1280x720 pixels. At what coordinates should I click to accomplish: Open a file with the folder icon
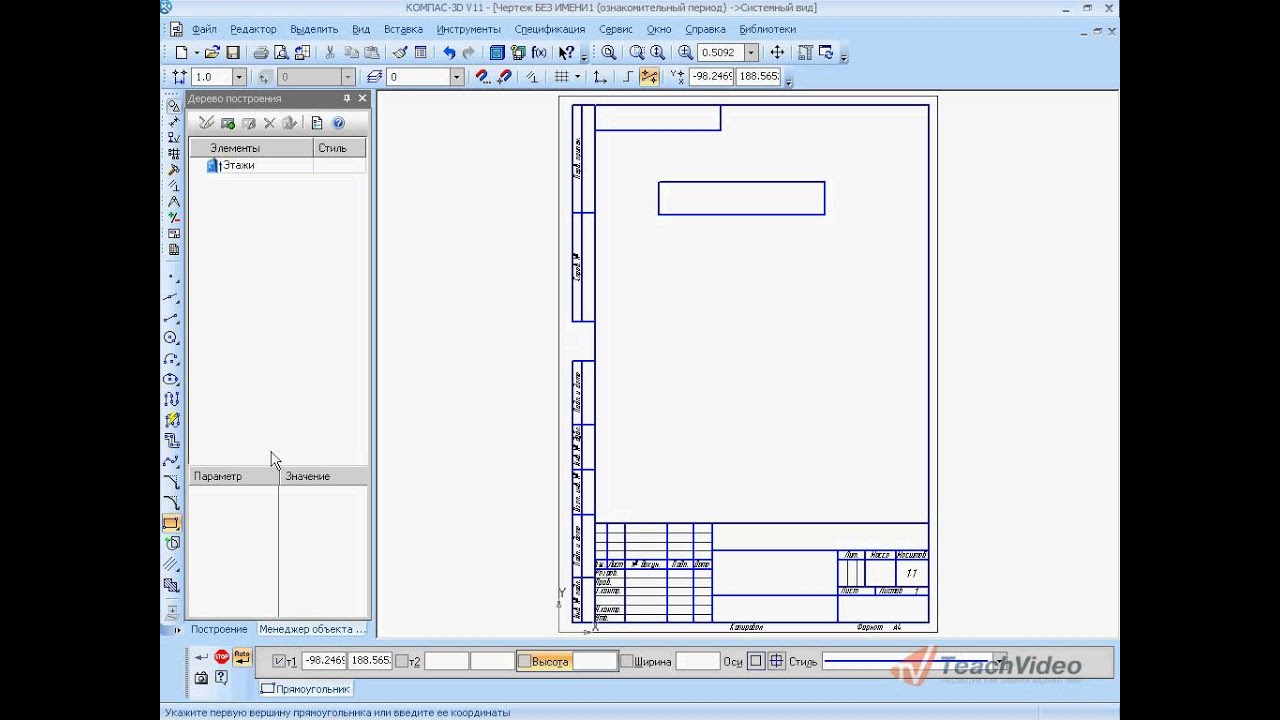coord(212,53)
